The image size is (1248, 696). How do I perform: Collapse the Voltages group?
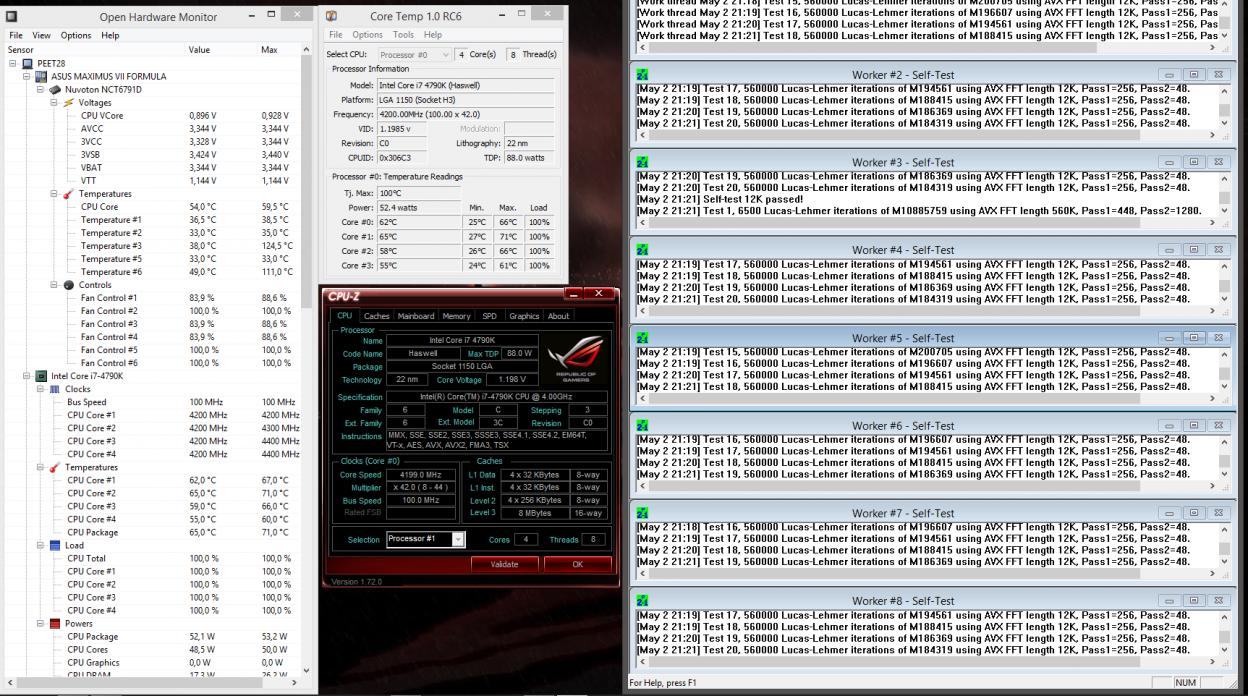[54, 102]
